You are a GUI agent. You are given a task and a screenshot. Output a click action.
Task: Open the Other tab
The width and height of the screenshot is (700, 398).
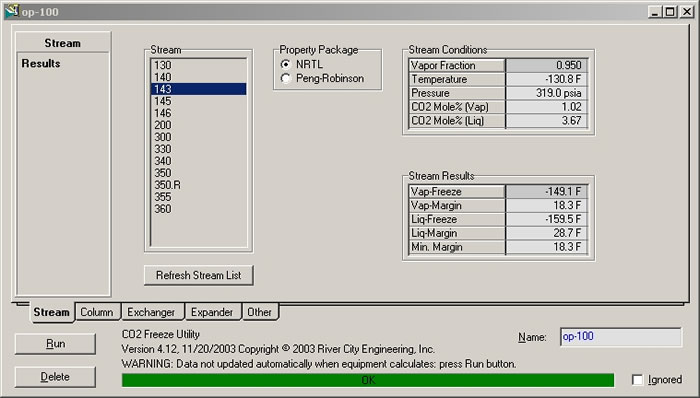[x=259, y=312]
